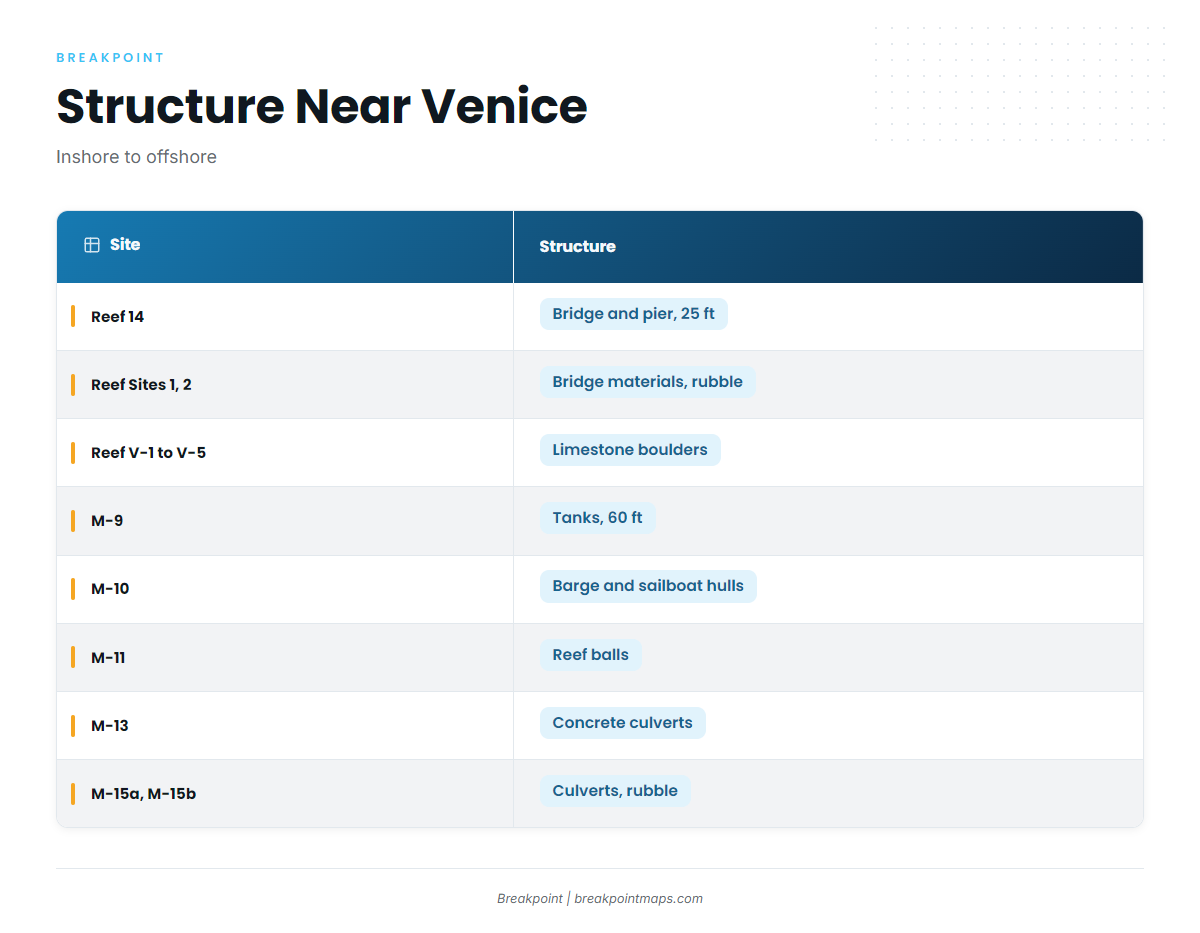Click the Bridge and pier, 25 ft tag
Screen dimensions: 1200x933
(634, 314)
